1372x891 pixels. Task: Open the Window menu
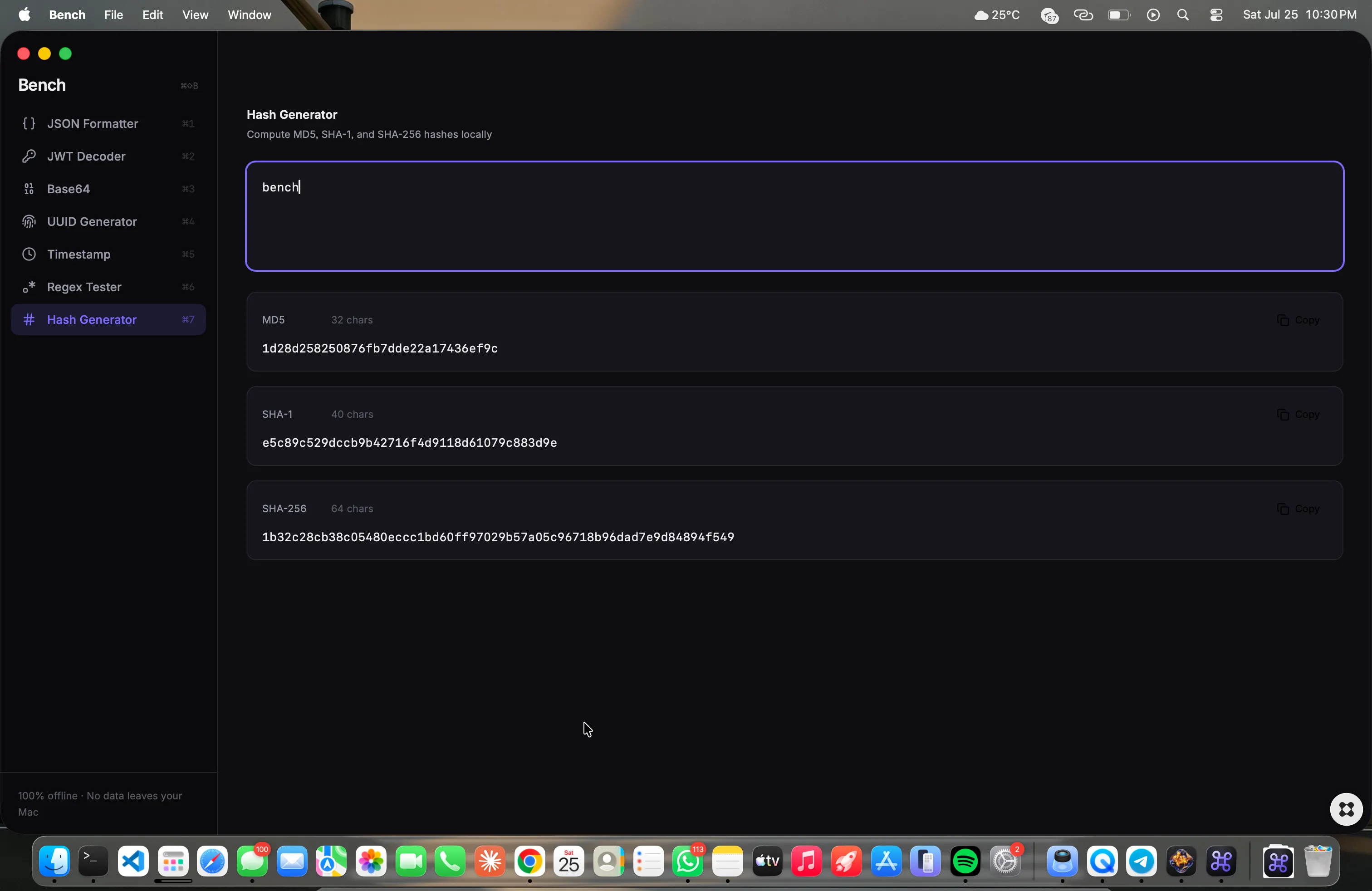tap(249, 15)
